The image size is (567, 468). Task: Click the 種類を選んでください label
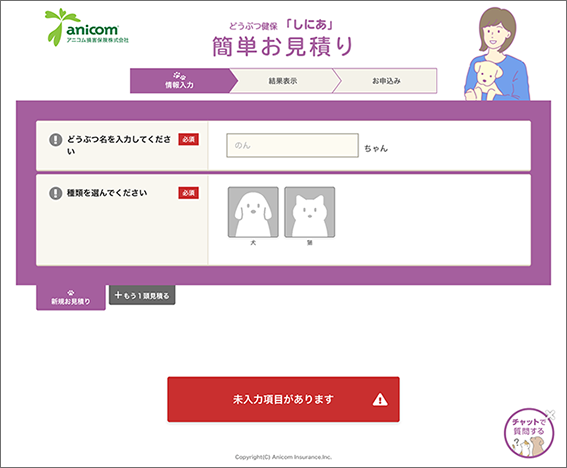(x=107, y=193)
